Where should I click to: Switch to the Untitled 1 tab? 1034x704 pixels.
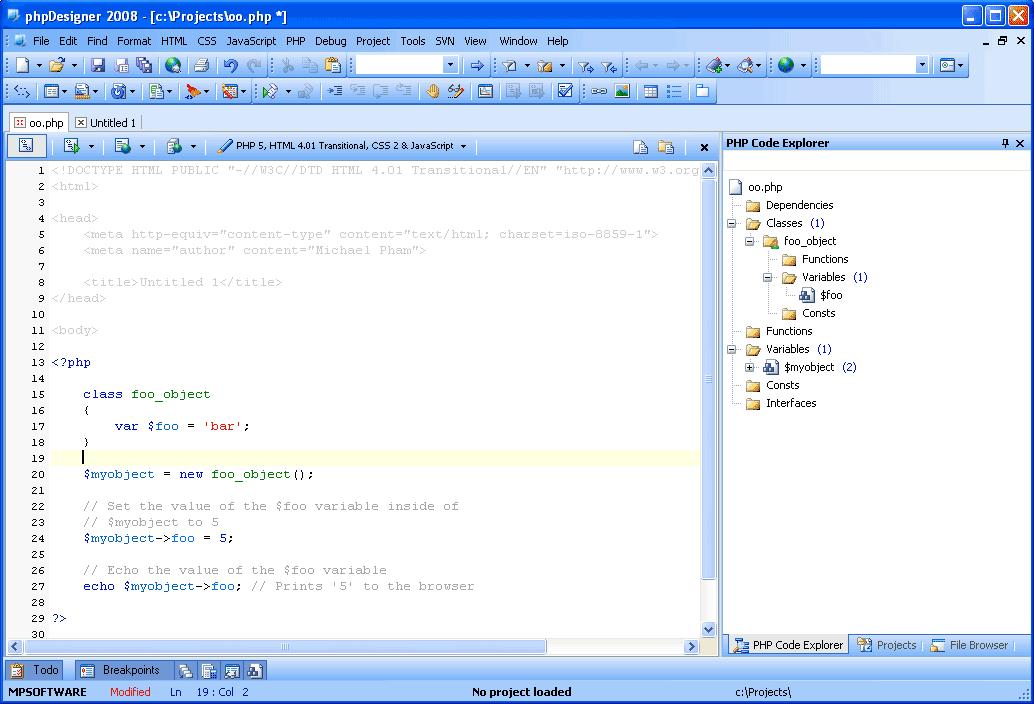click(x=106, y=123)
